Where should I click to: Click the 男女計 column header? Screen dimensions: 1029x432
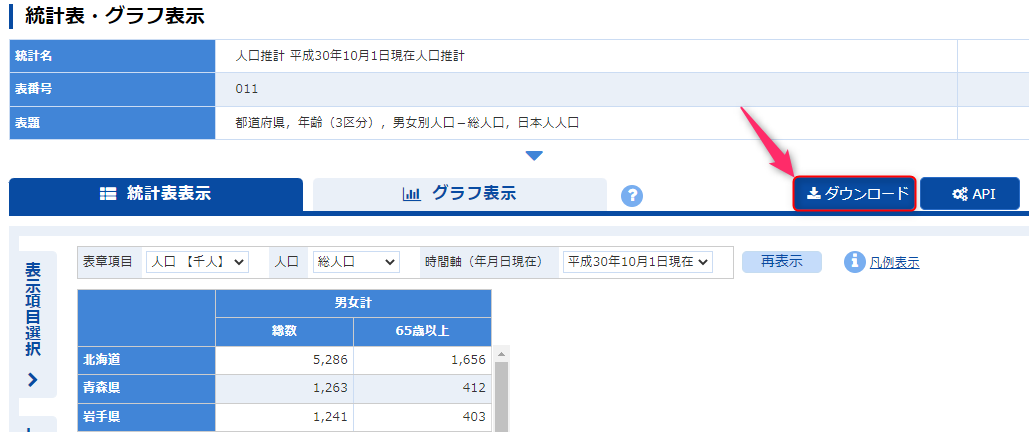(353, 303)
